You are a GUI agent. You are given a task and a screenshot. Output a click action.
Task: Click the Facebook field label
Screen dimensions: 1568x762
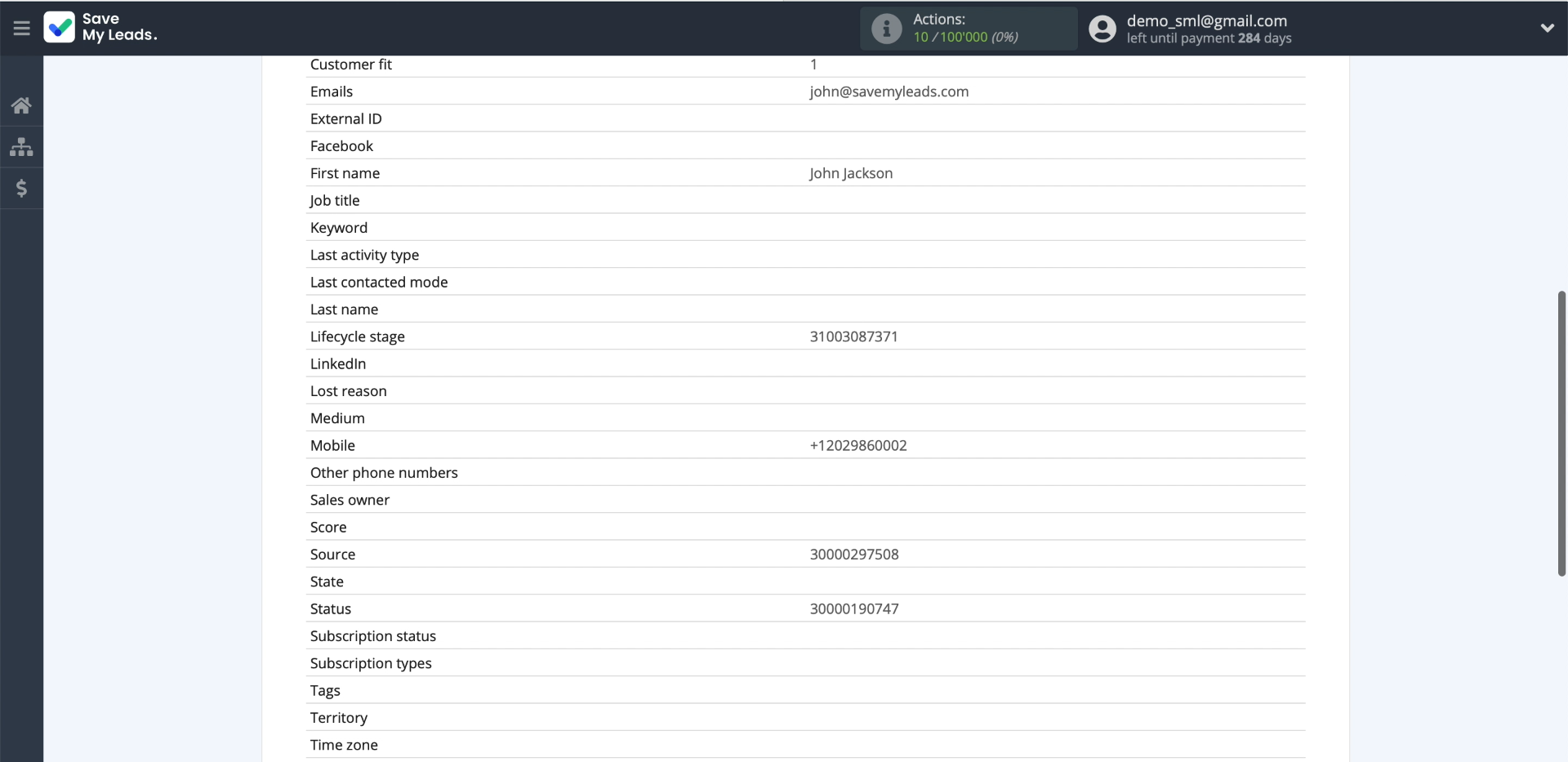pos(341,146)
